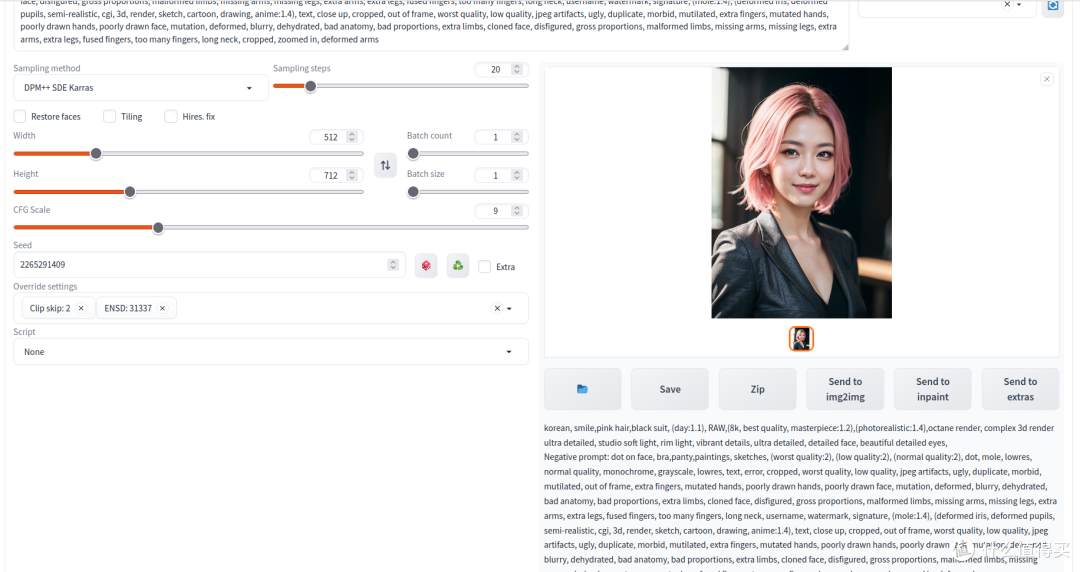Viewport: 1080px width, 572px height.
Task: Click the Batch count stepper arrows
Action: pos(517,137)
